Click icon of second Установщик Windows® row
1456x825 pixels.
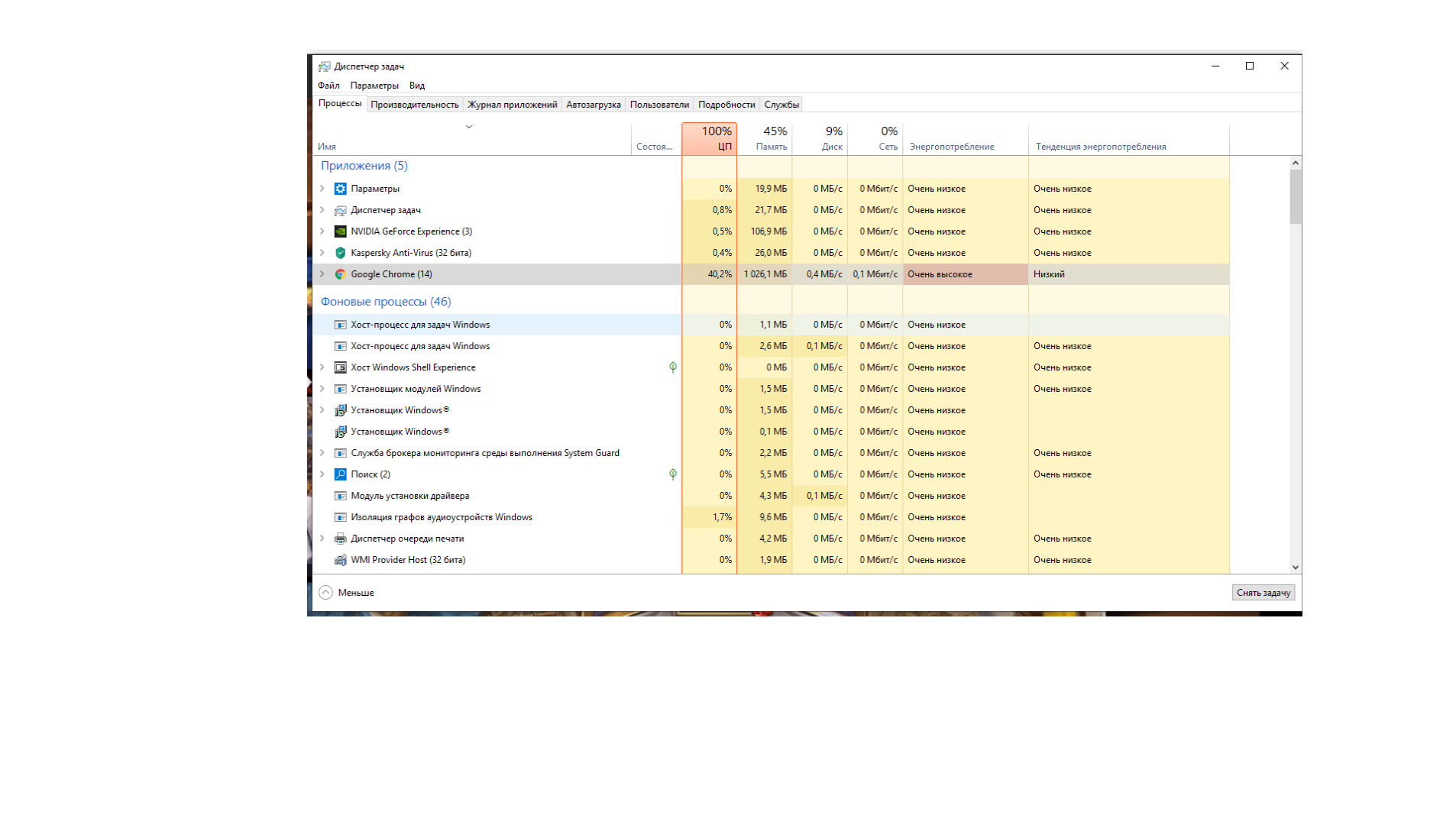click(x=341, y=432)
